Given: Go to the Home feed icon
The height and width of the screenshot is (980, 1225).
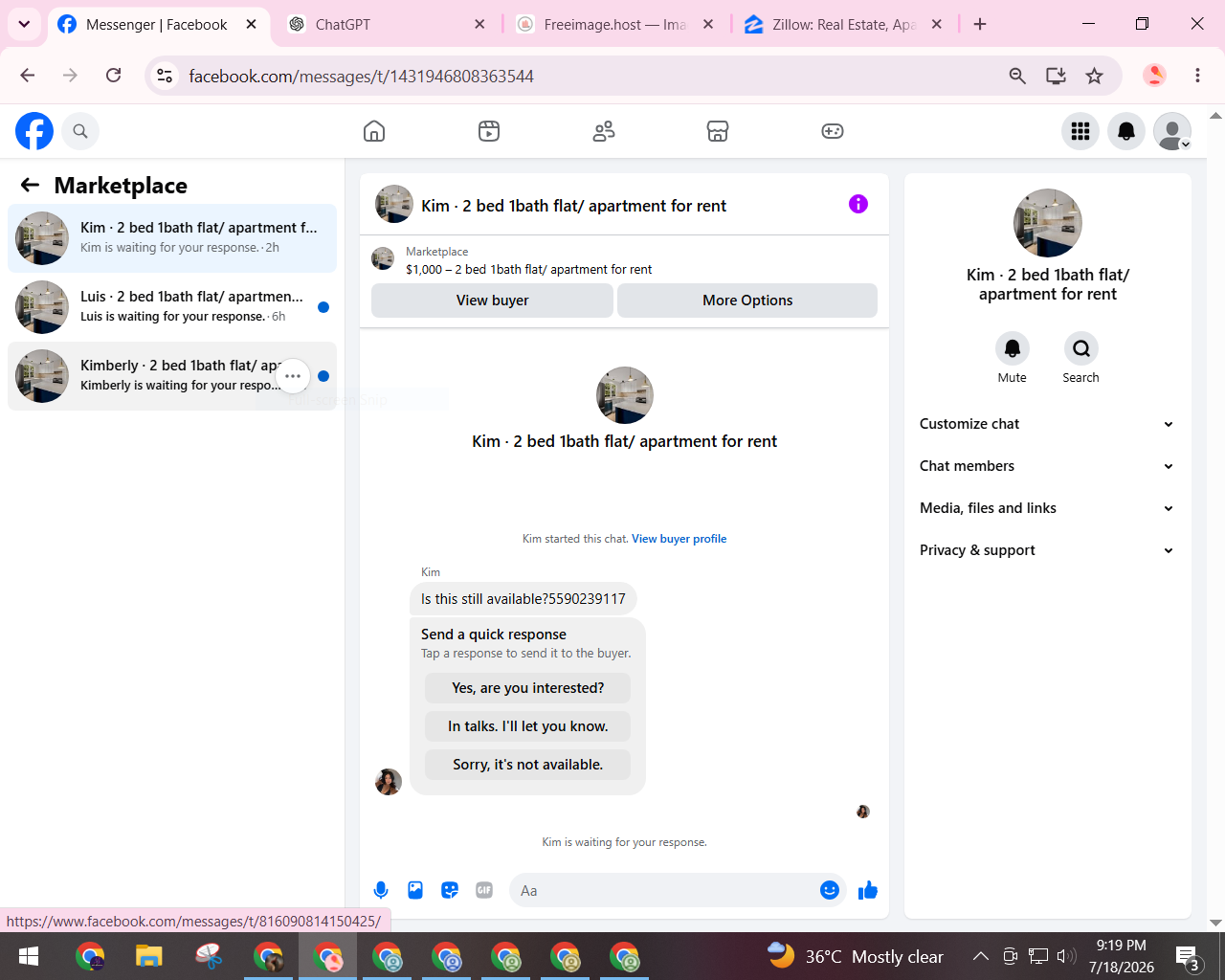Looking at the screenshot, I should [374, 131].
